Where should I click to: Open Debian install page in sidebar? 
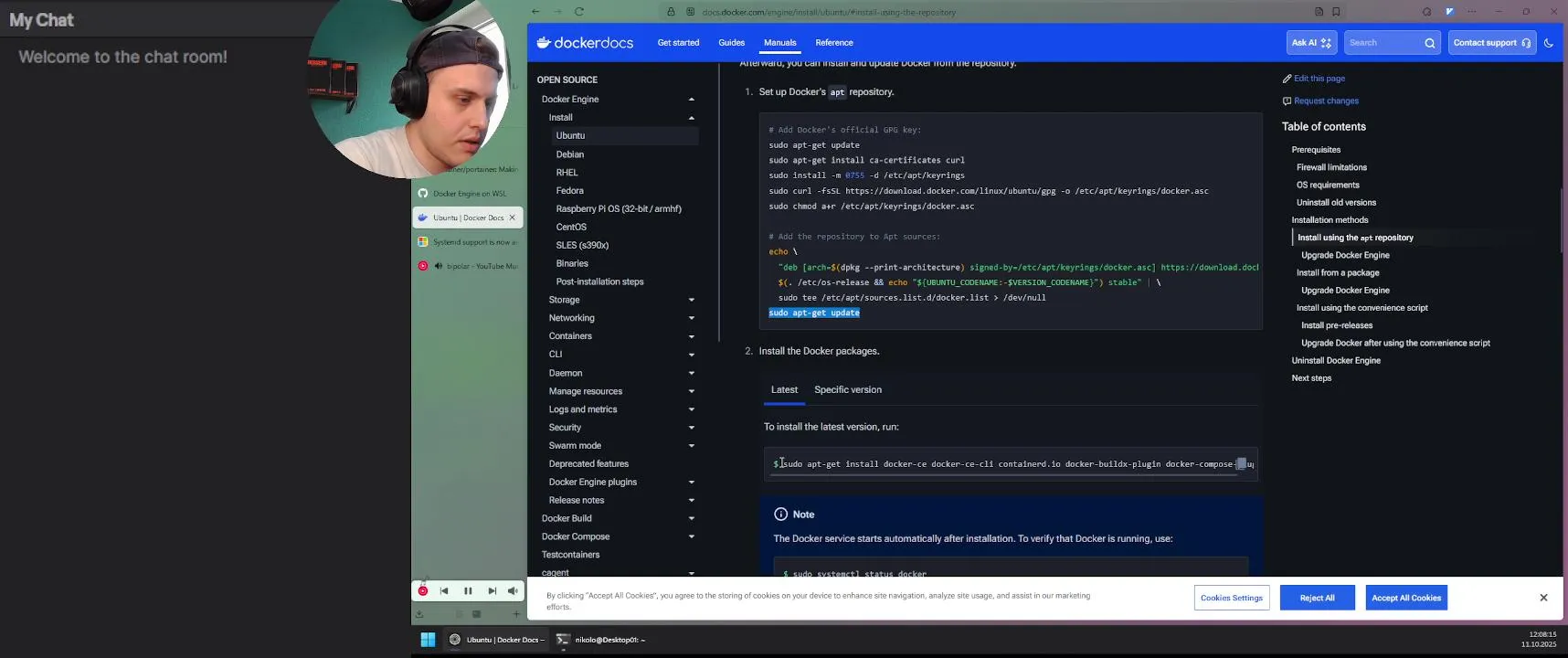pyautogui.click(x=570, y=154)
